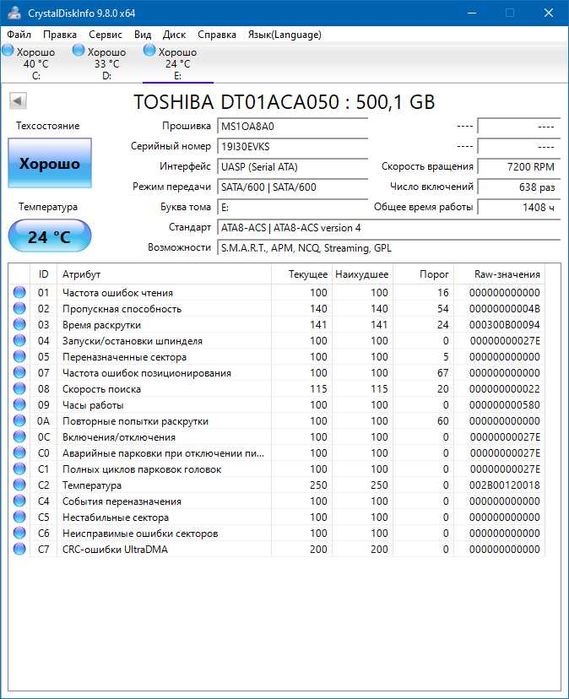This screenshot has height=699, width=569.
Task: Click the Raw-значения column header
Action: tap(507, 274)
